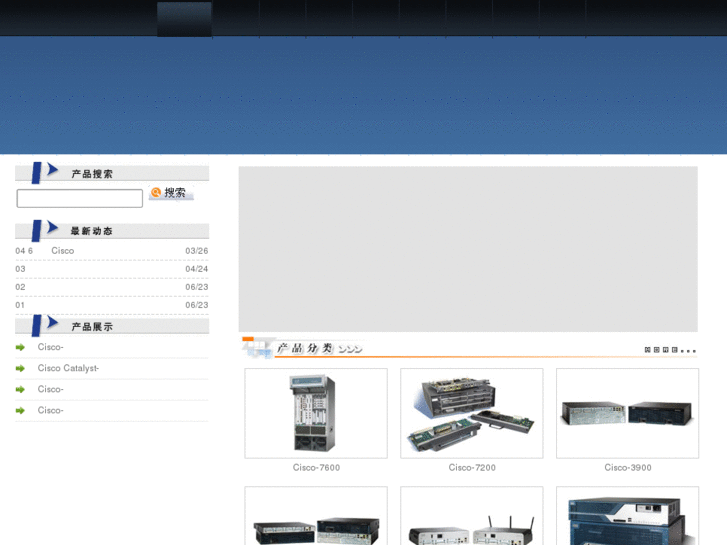Select the highlighted tab in top navigation bar
The height and width of the screenshot is (545, 727).
click(x=185, y=19)
